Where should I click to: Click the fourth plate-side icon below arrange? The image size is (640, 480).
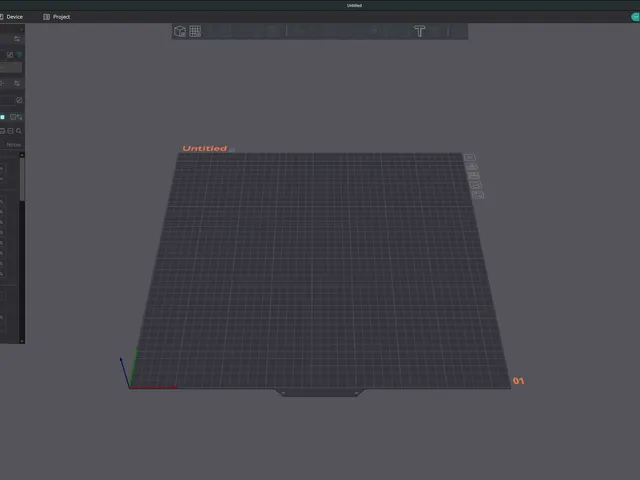tap(476, 185)
